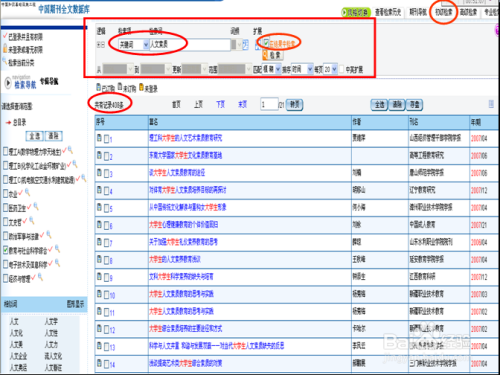This screenshot has height=375, width=500.
Task: Toggle the 在结果中检索 checkbox
Action: [x=266, y=42]
